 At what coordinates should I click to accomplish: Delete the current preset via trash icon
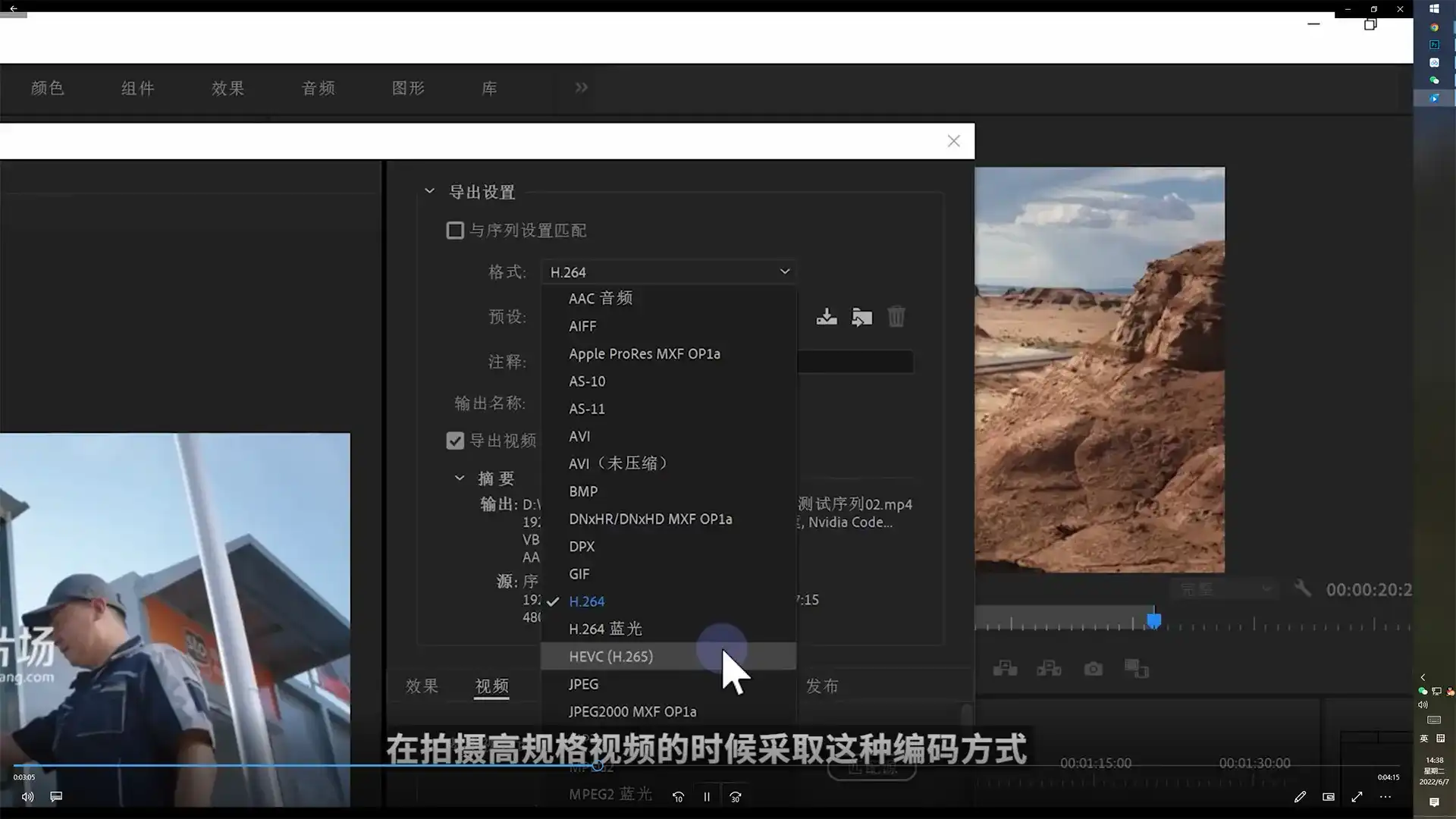coord(896,317)
